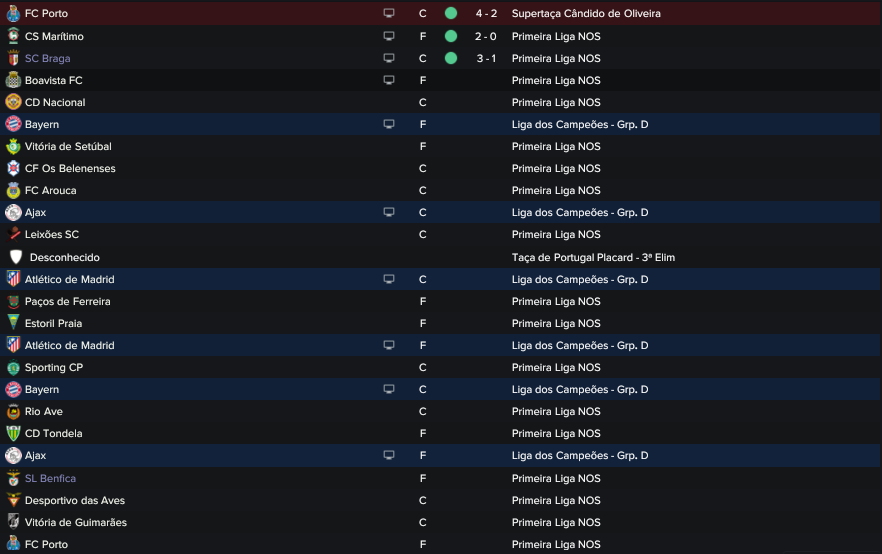
Task: Select the Boavista FC club badge
Action: 13,80
